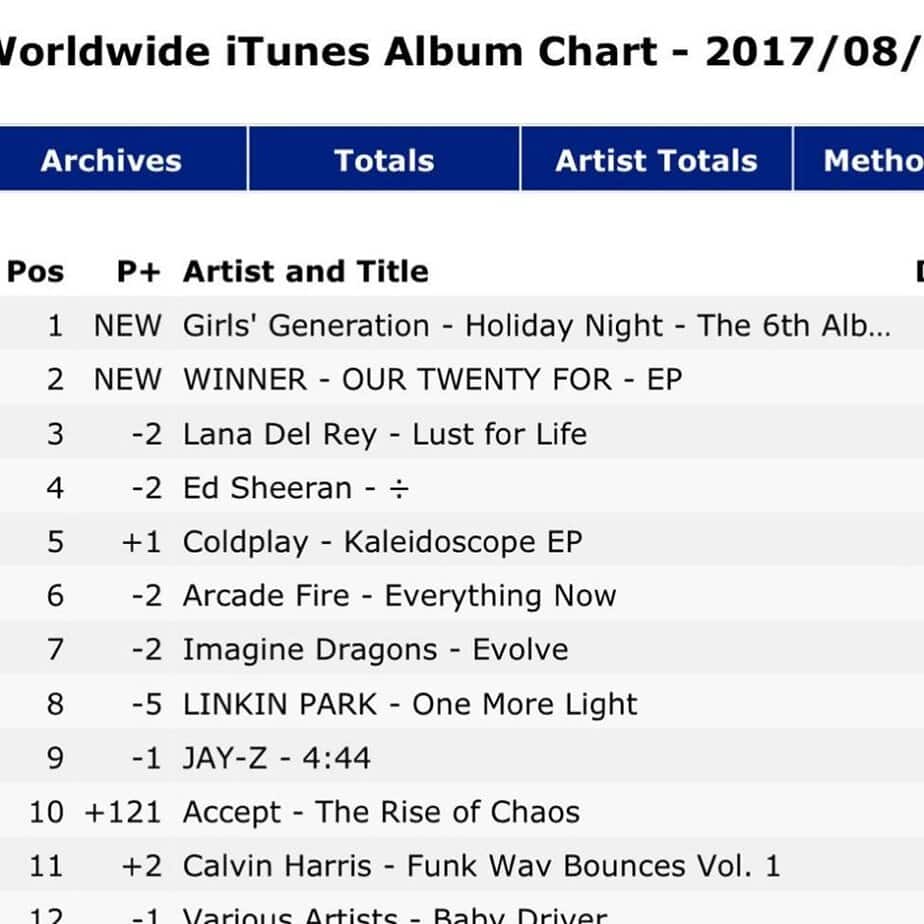This screenshot has height=924, width=924.
Task: Select Girls' Generation Holiday Night entry
Action: pos(536,326)
